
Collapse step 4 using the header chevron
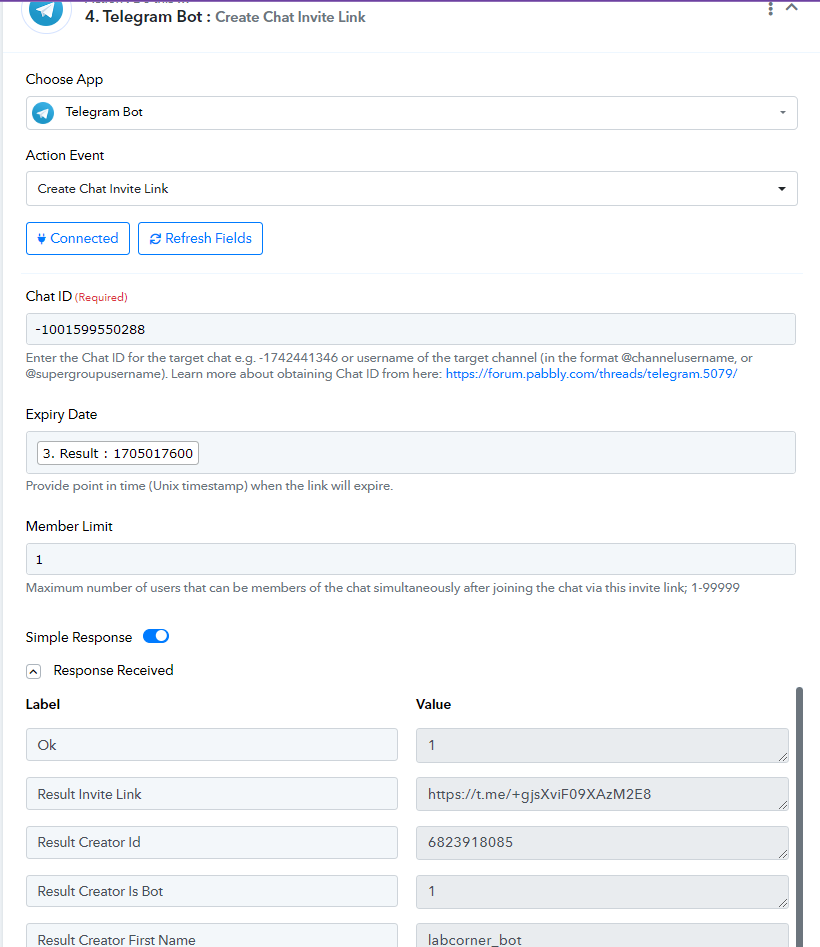792,8
